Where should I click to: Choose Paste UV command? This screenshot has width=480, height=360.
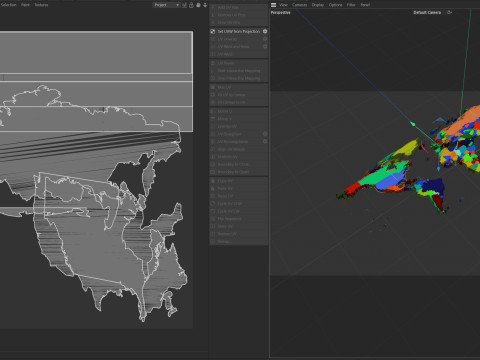click(239, 189)
